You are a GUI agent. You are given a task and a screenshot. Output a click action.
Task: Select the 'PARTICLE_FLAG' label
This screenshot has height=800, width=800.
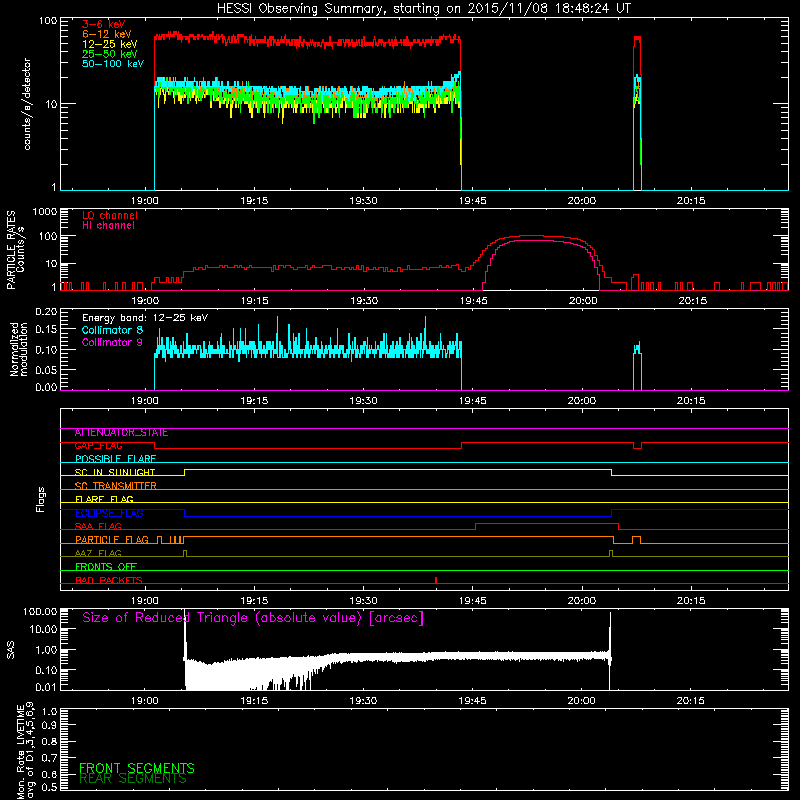pos(112,540)
